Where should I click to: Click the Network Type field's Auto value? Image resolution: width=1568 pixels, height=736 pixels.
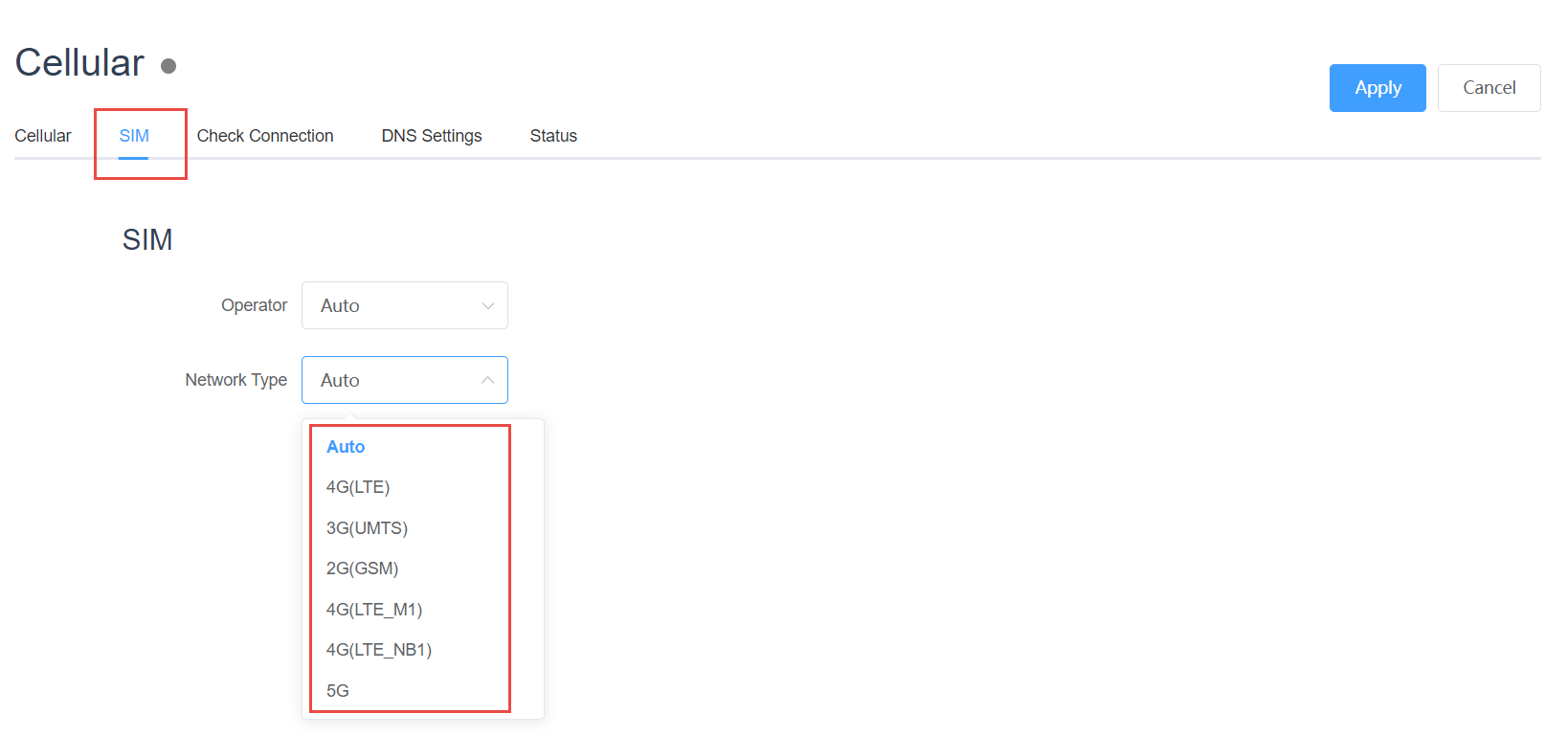pos(341,381)
